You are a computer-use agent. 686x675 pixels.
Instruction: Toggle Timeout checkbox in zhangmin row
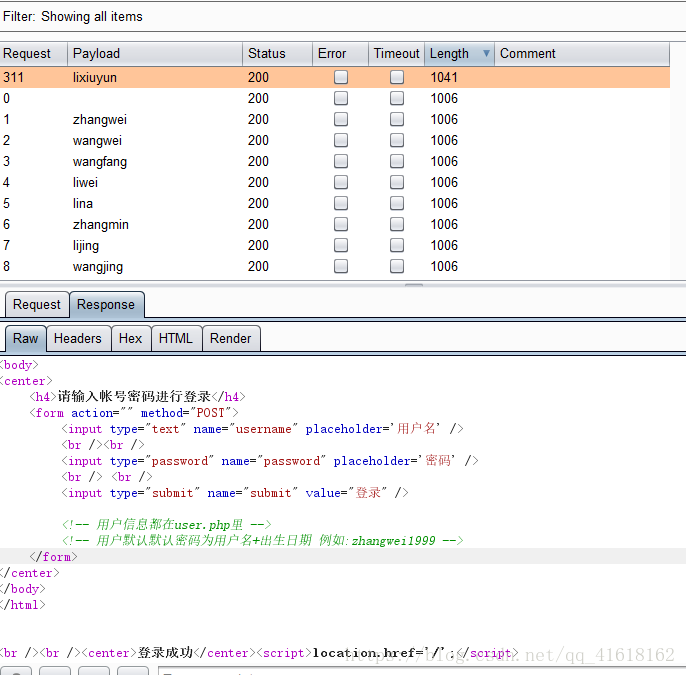coord(397,224)
